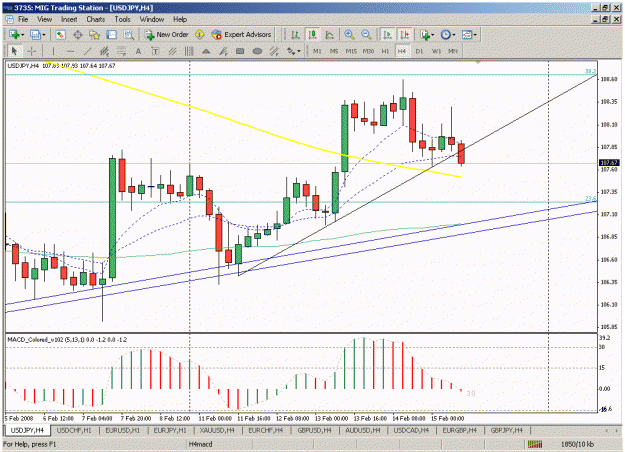Show the Data Window crosshair icon

[78, 35]
